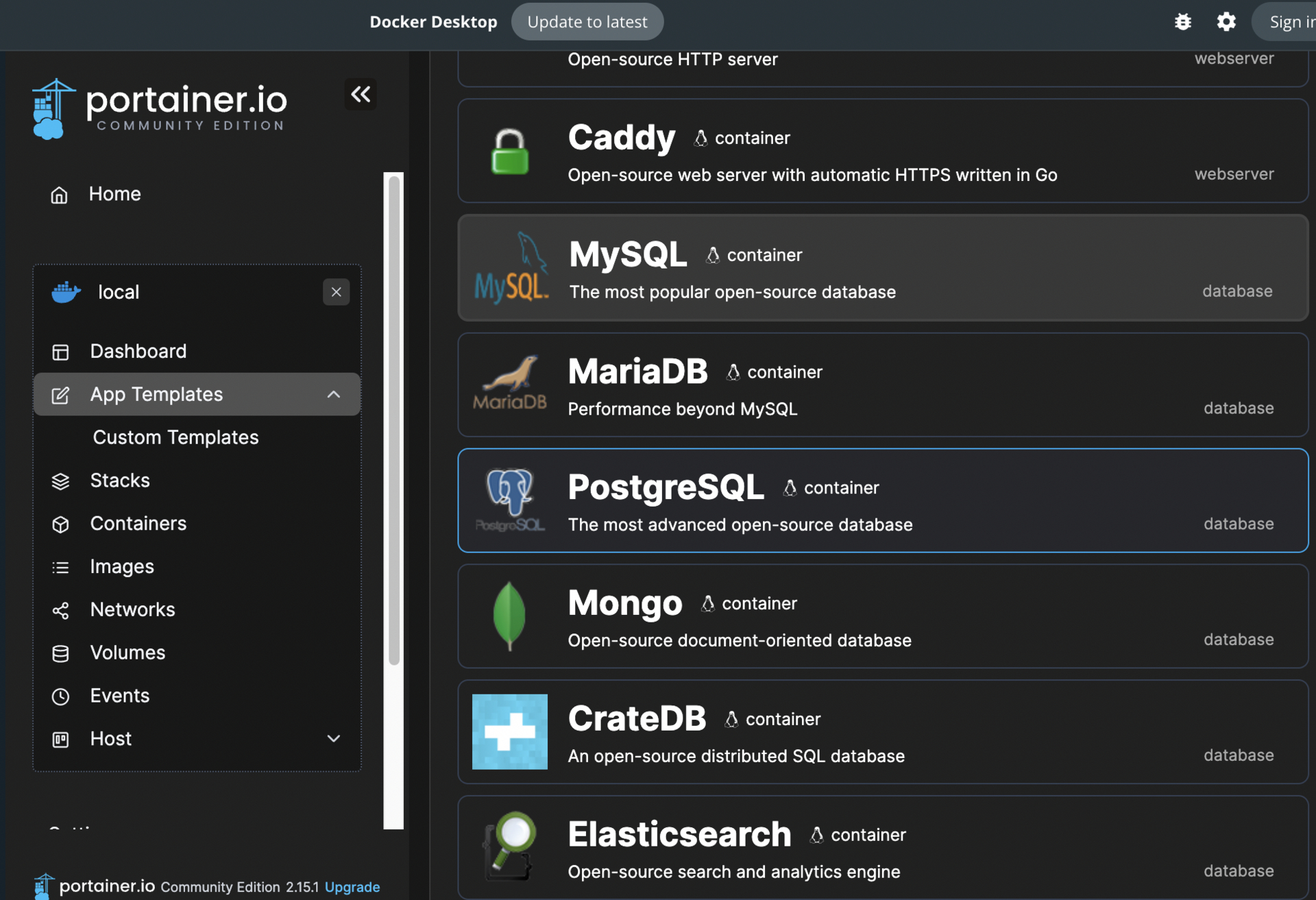Click the MySQL dolphin logo
1316x900 pixels.
tap(511, 267)
